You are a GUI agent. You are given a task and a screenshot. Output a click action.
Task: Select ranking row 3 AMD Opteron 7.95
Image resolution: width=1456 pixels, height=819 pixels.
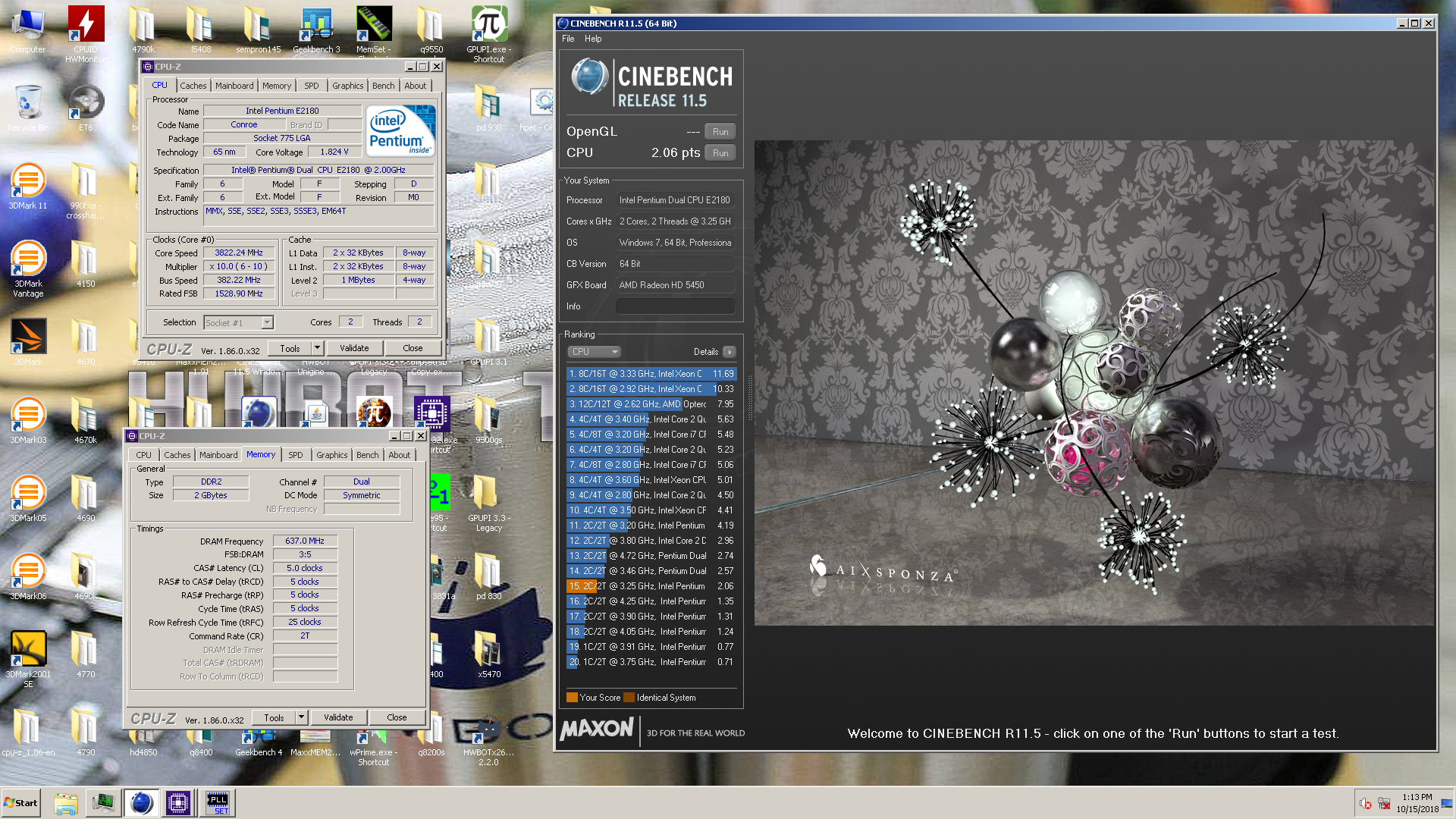651,404
